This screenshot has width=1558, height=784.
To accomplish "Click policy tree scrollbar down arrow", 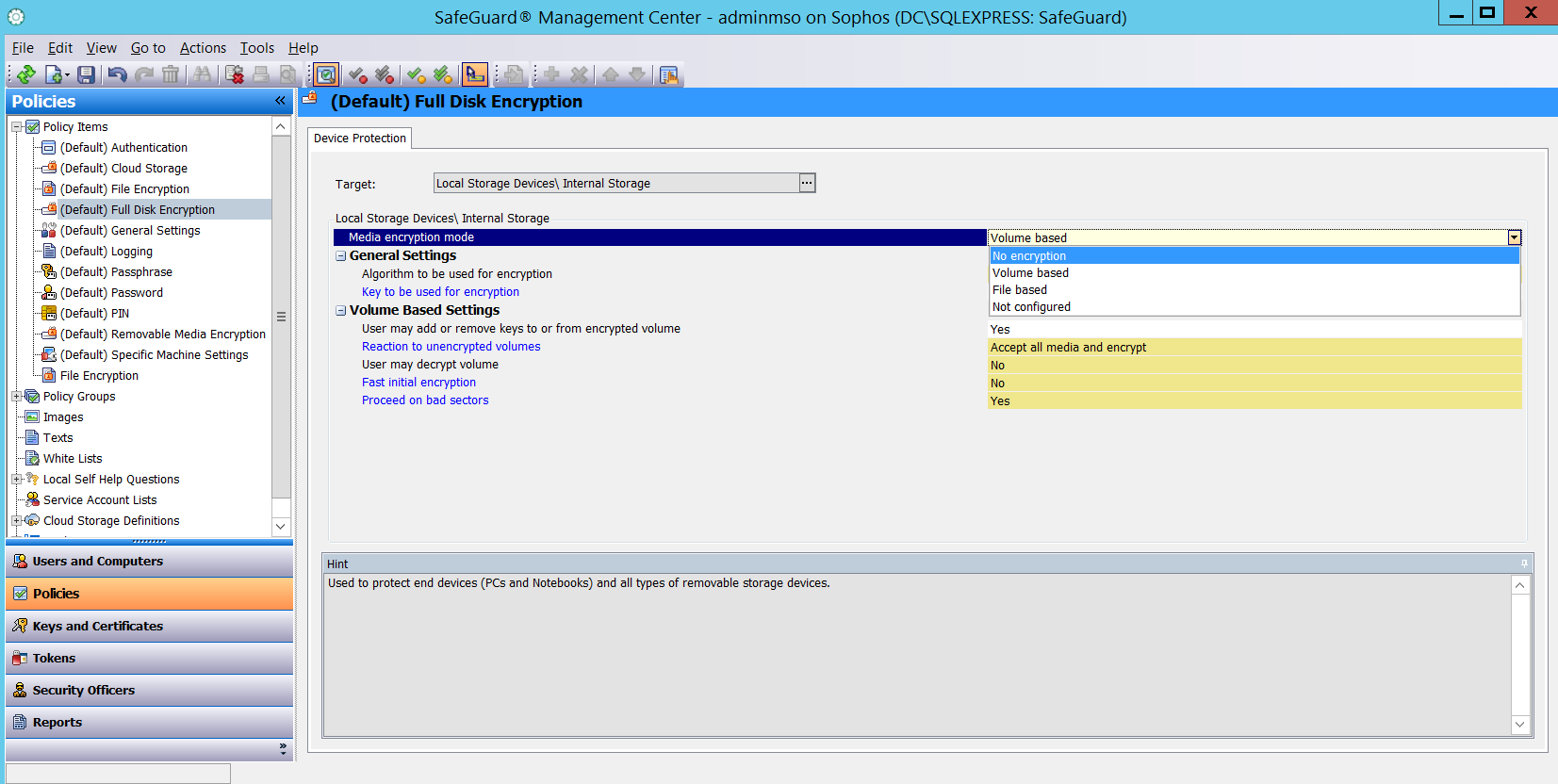I will [x=281, y=527].
